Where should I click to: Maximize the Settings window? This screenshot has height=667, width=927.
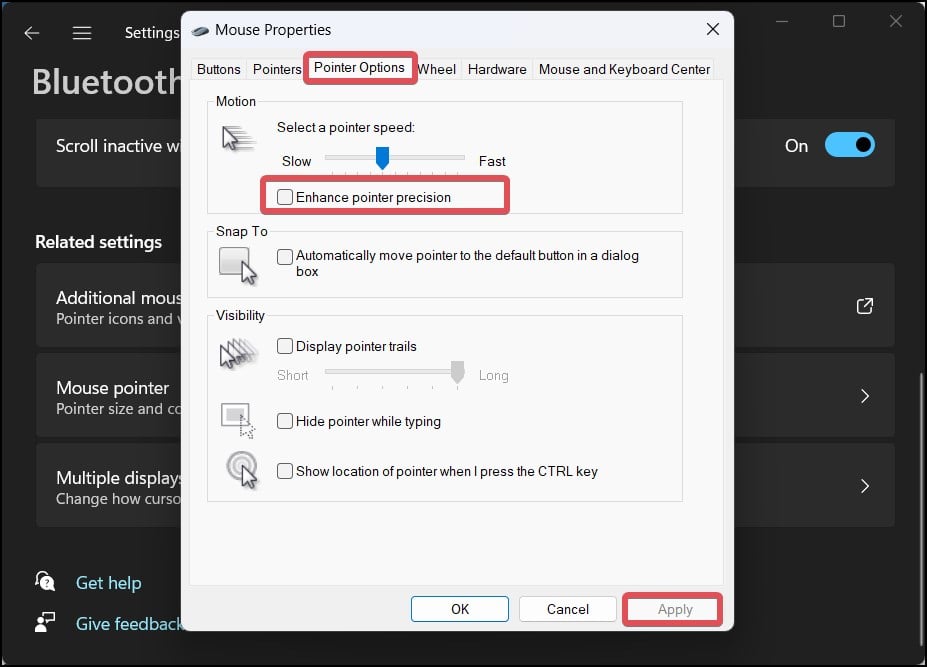[x=839, y=21]
